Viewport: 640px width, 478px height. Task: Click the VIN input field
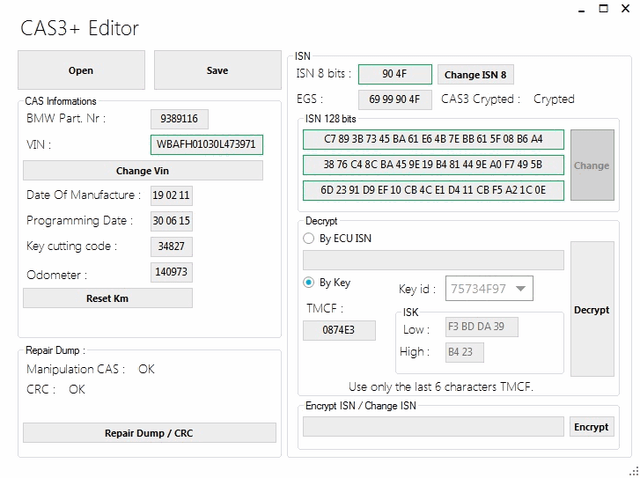click(207, 145)
